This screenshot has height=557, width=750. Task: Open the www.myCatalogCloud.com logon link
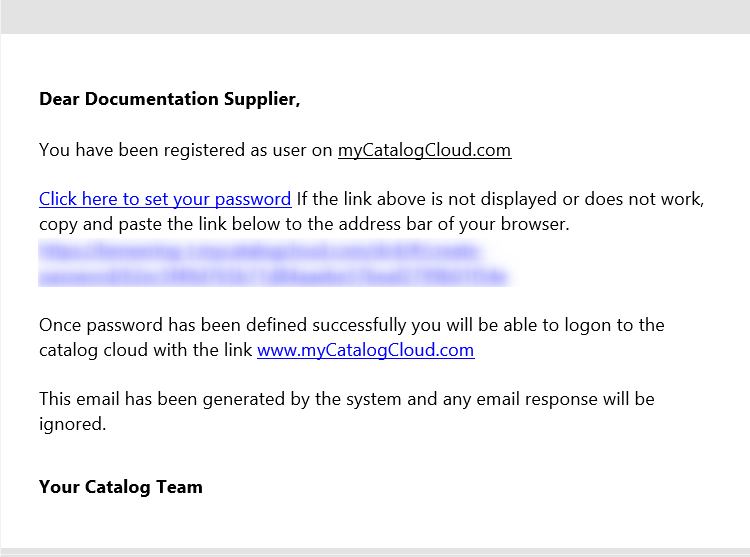[365, 350]
